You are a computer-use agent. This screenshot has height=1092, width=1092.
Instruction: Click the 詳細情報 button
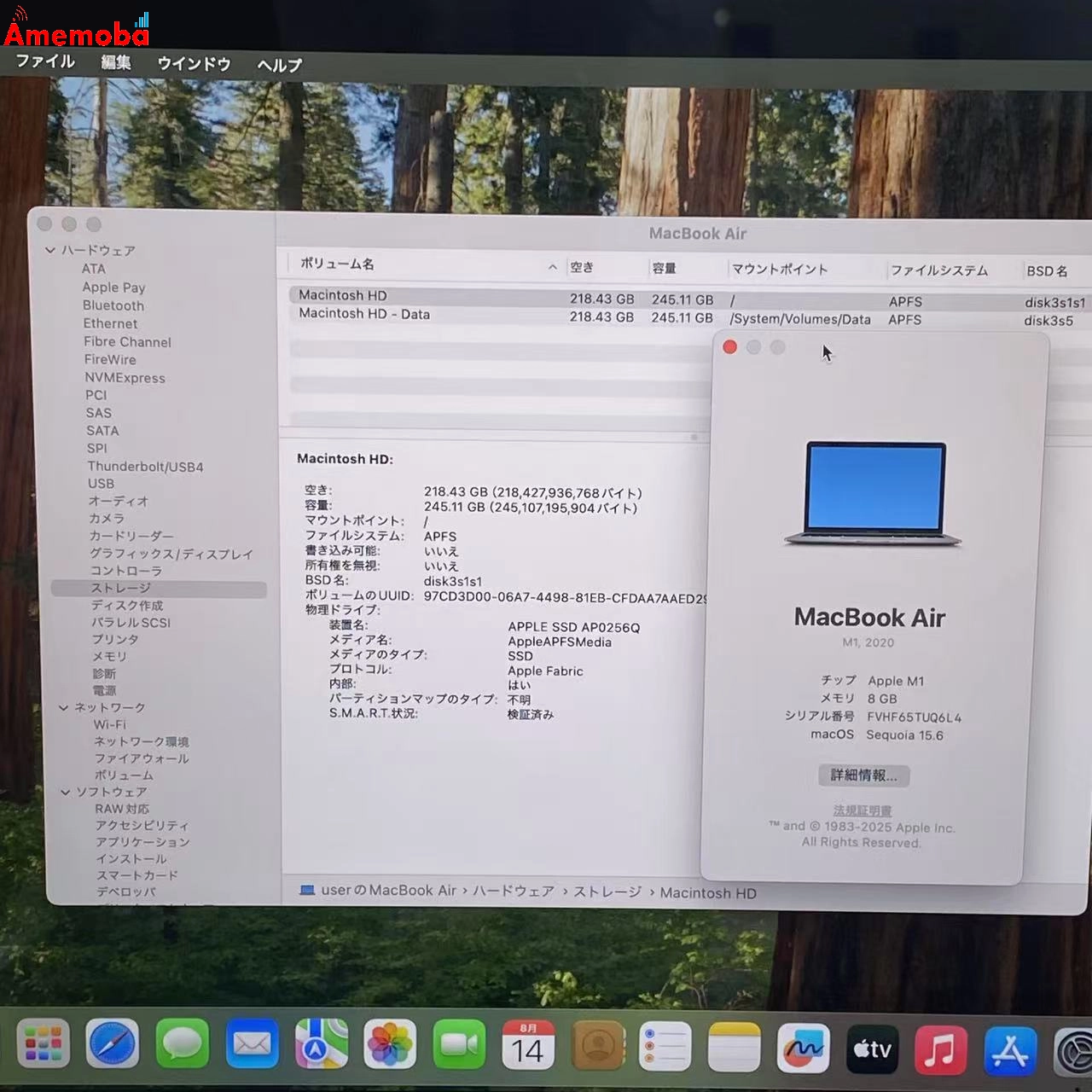[x=863, y=775]
